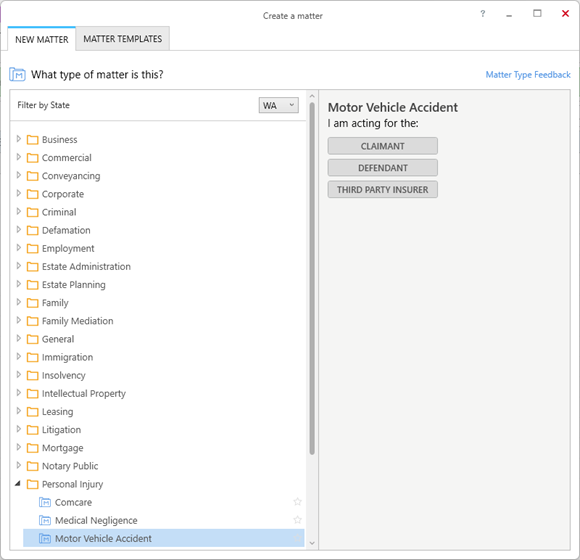
Task: Switch to the Matter Templates tab
Action: 122,39
